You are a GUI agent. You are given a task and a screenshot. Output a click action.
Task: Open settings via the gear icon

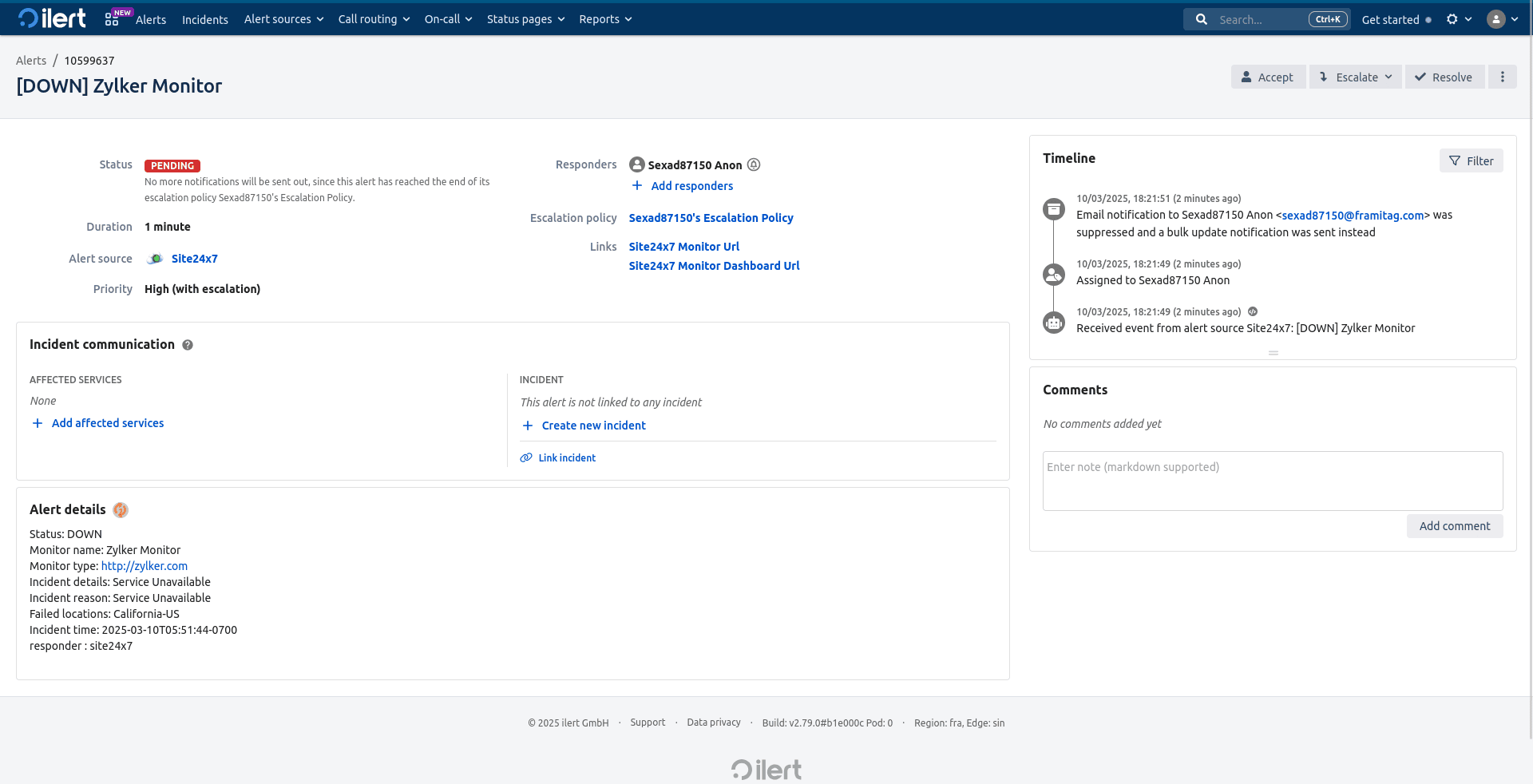(x=1451, y=18)
